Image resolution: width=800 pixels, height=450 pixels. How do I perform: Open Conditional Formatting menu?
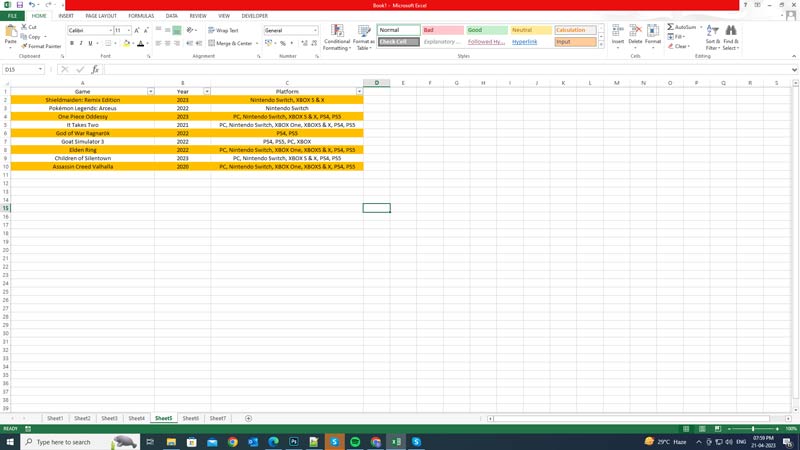337,37
